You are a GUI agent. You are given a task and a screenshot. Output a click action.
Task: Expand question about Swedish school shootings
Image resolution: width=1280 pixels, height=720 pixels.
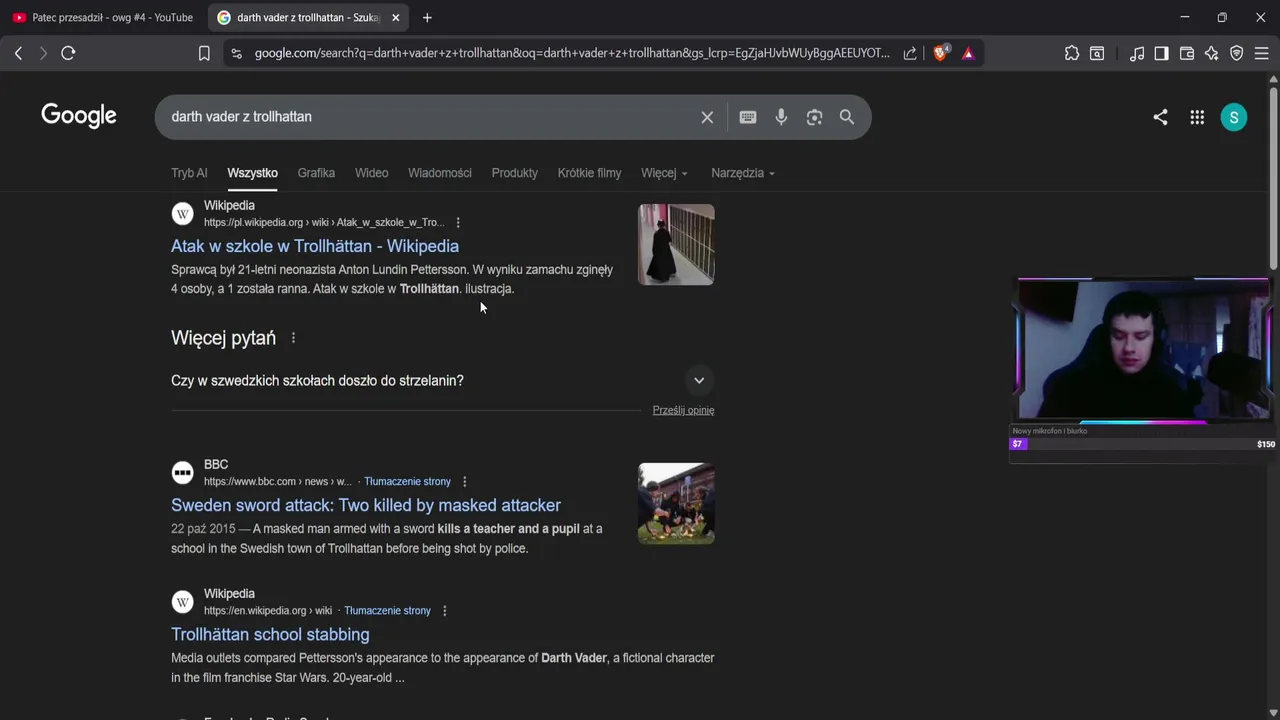(x=442, y=380)
